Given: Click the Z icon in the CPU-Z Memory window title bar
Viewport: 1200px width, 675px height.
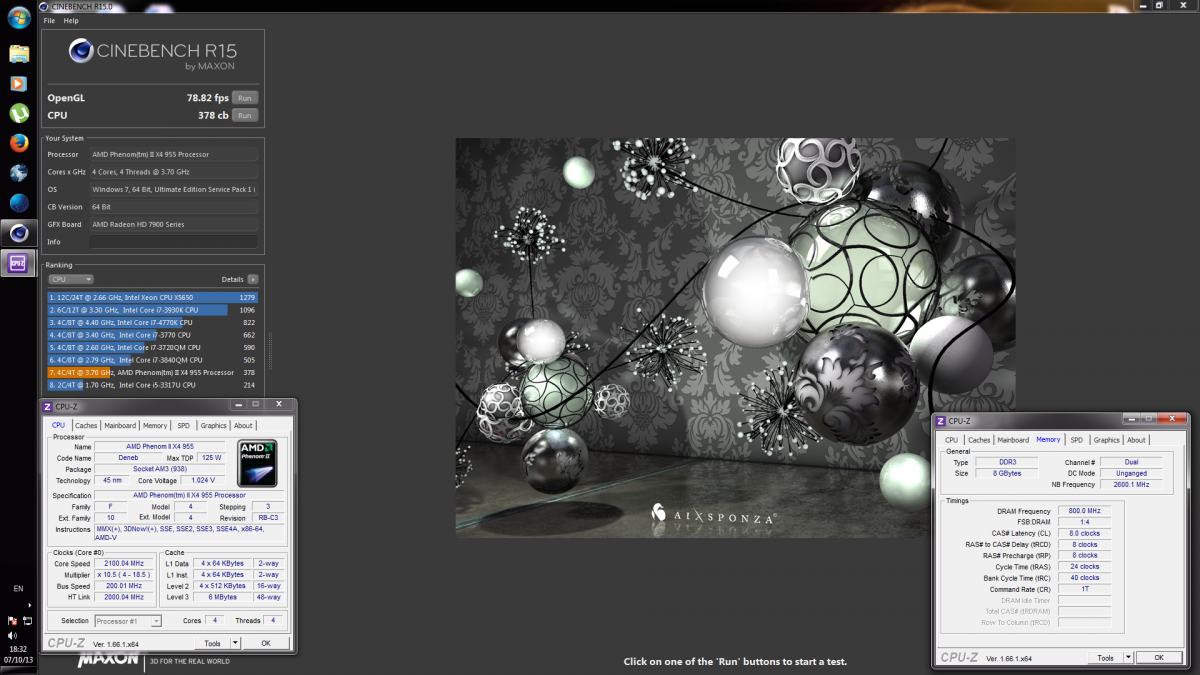Looking at the screenshot, I should 940,421.
